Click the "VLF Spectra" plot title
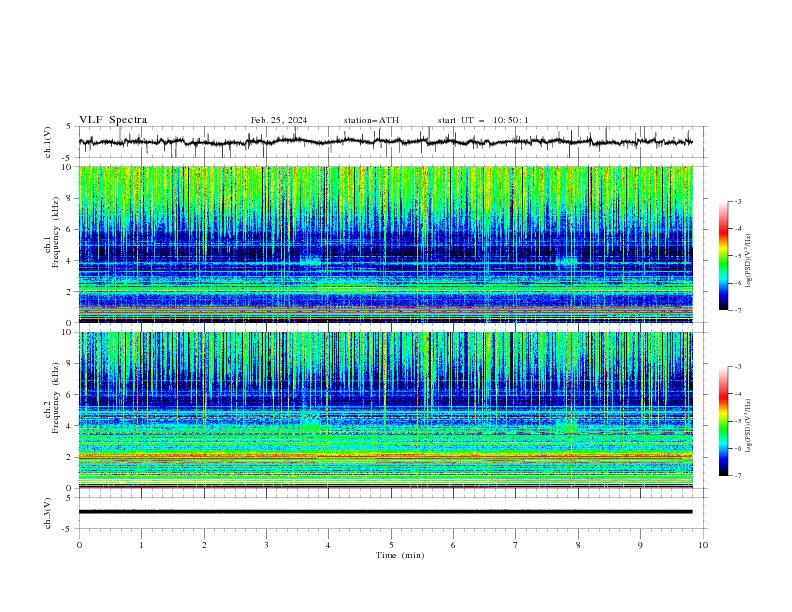The height and width of the screenshot is (612, 792). pos(113,120)
